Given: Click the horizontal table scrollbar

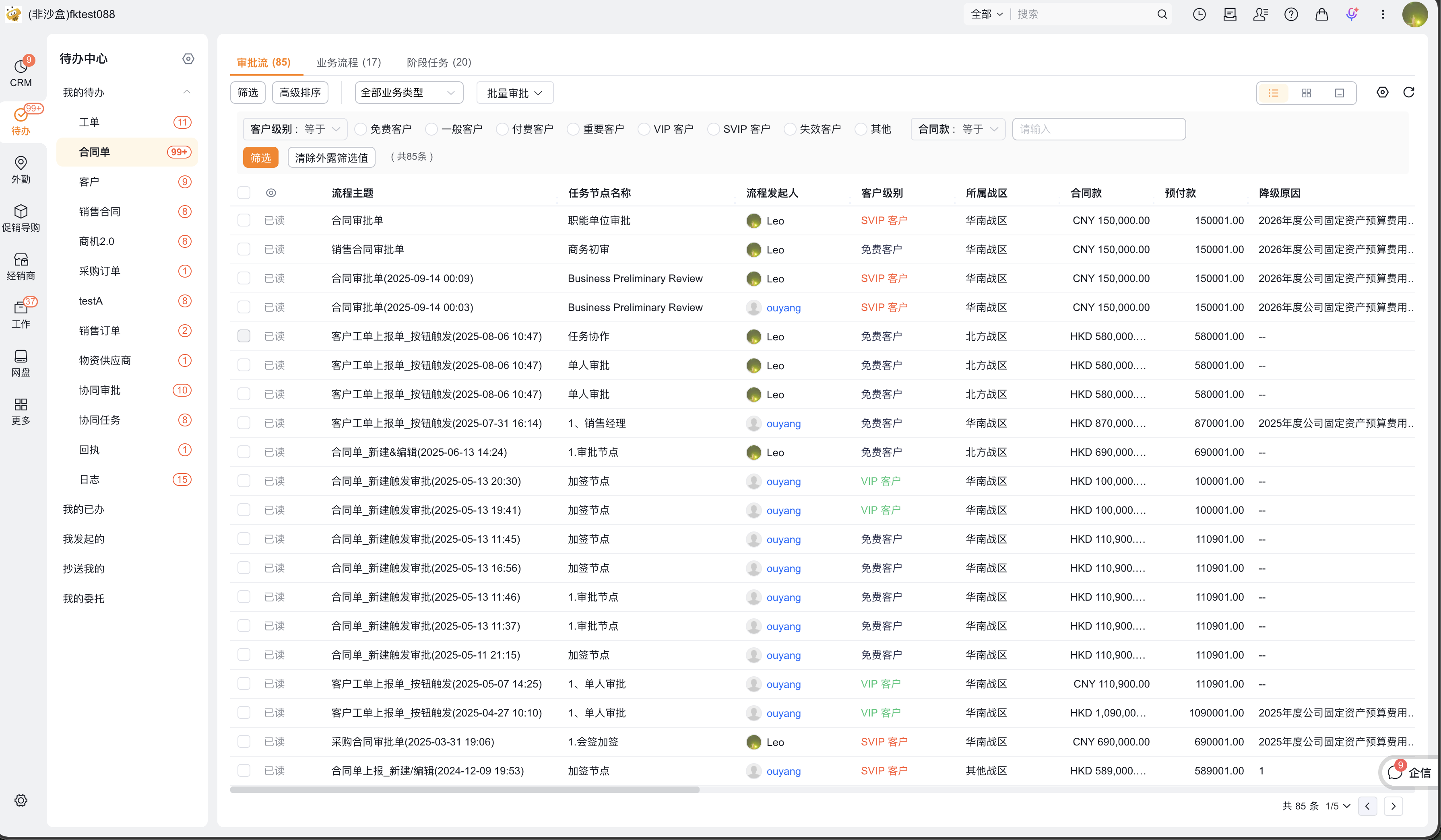Looking at the screenshot, I should click(x=465, y=790).
